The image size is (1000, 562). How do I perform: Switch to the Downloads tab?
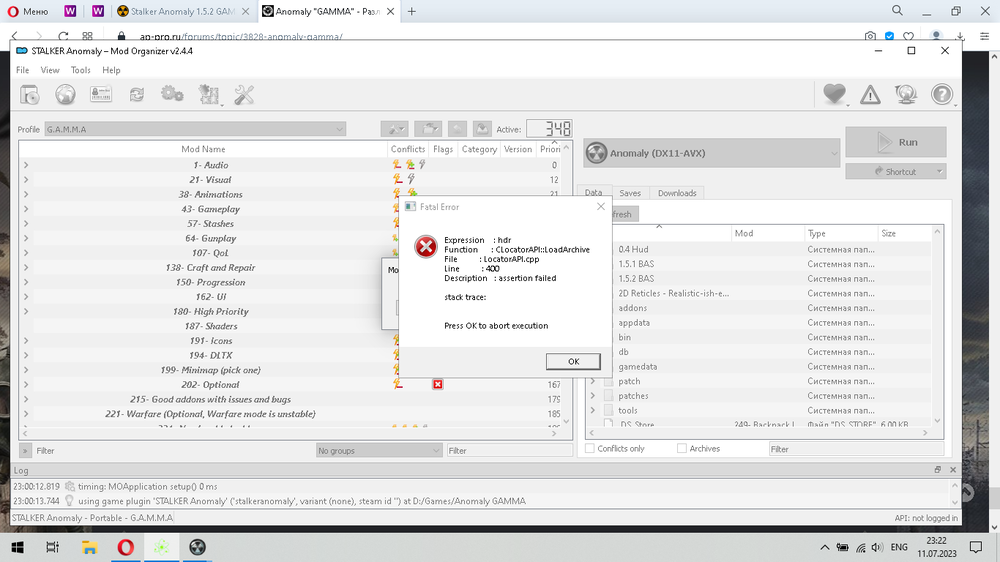point(677,193)
